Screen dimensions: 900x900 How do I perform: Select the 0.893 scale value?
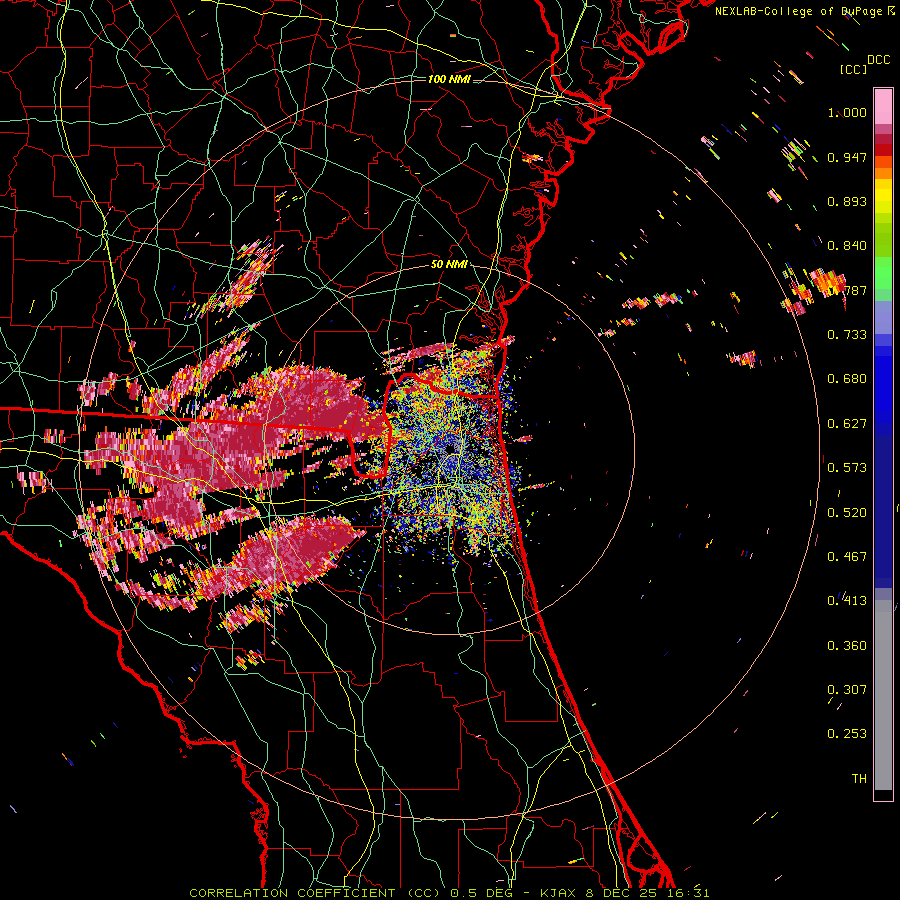click(847, 201)
